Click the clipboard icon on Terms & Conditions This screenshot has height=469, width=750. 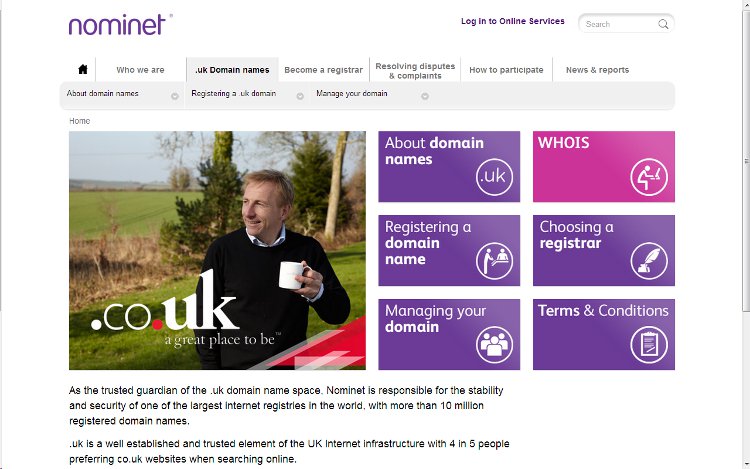click(649, 345)
